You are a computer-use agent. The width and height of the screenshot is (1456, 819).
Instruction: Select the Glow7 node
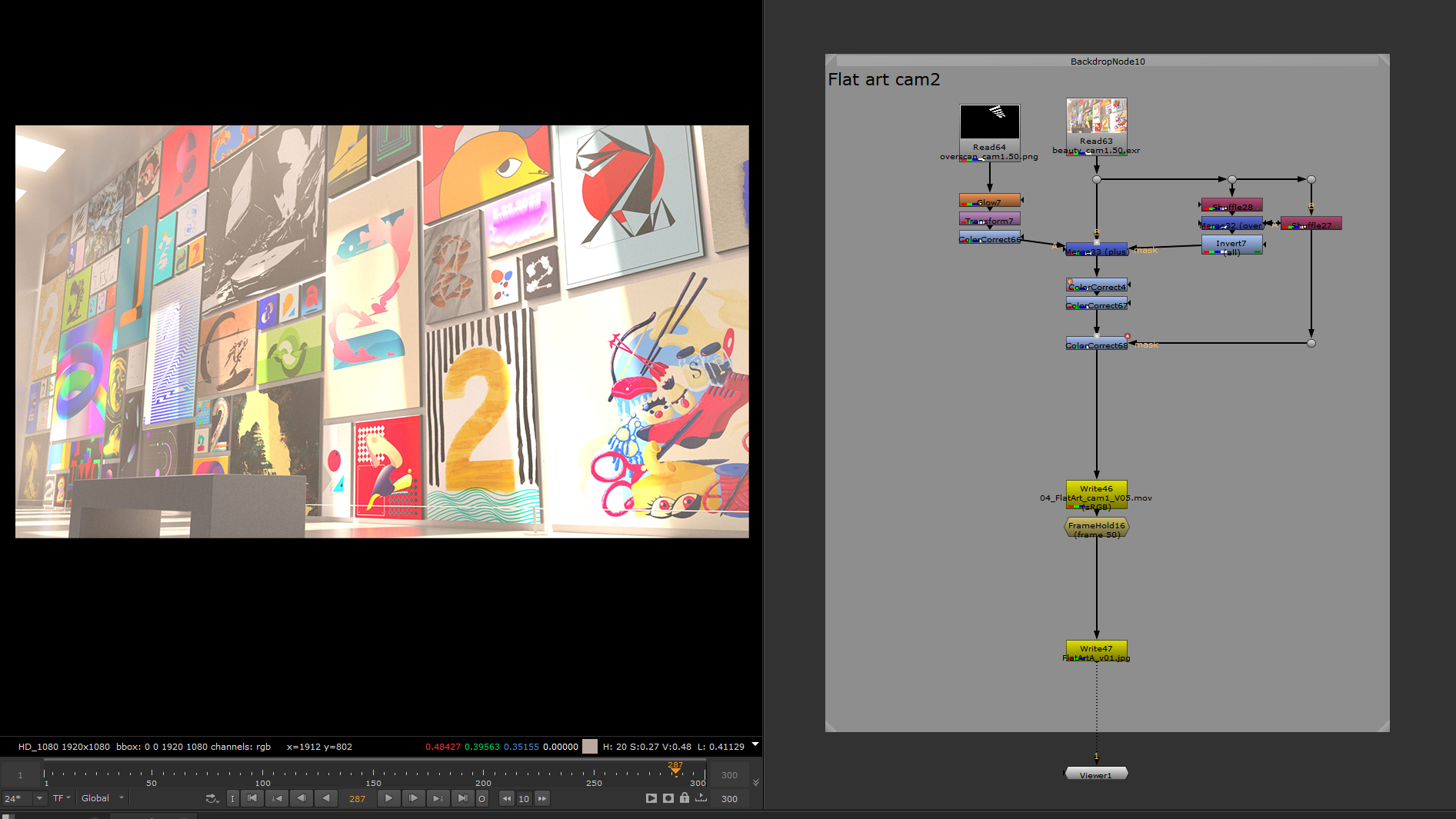click(x=989, y=201)
